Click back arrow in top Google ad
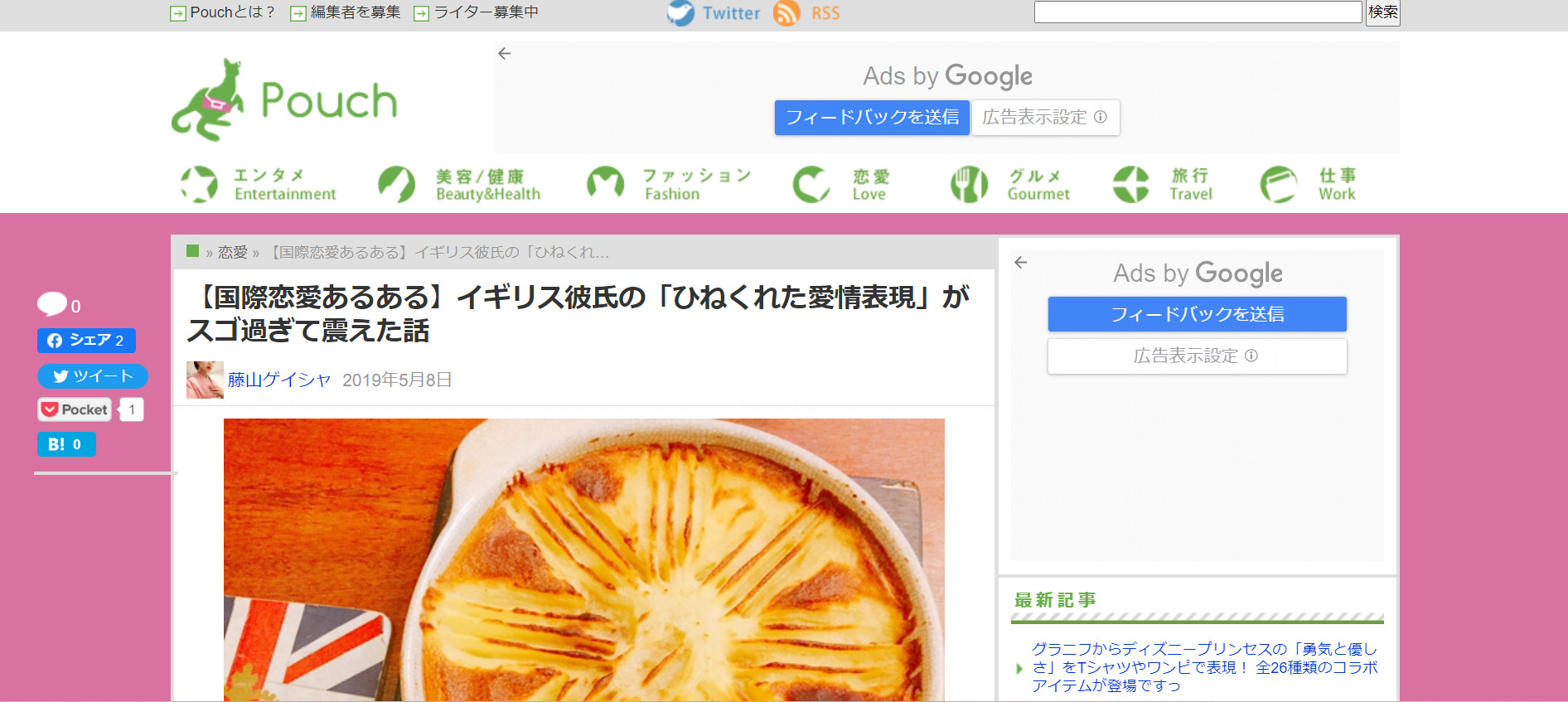The image size is (1568, 702). point(504,53)
